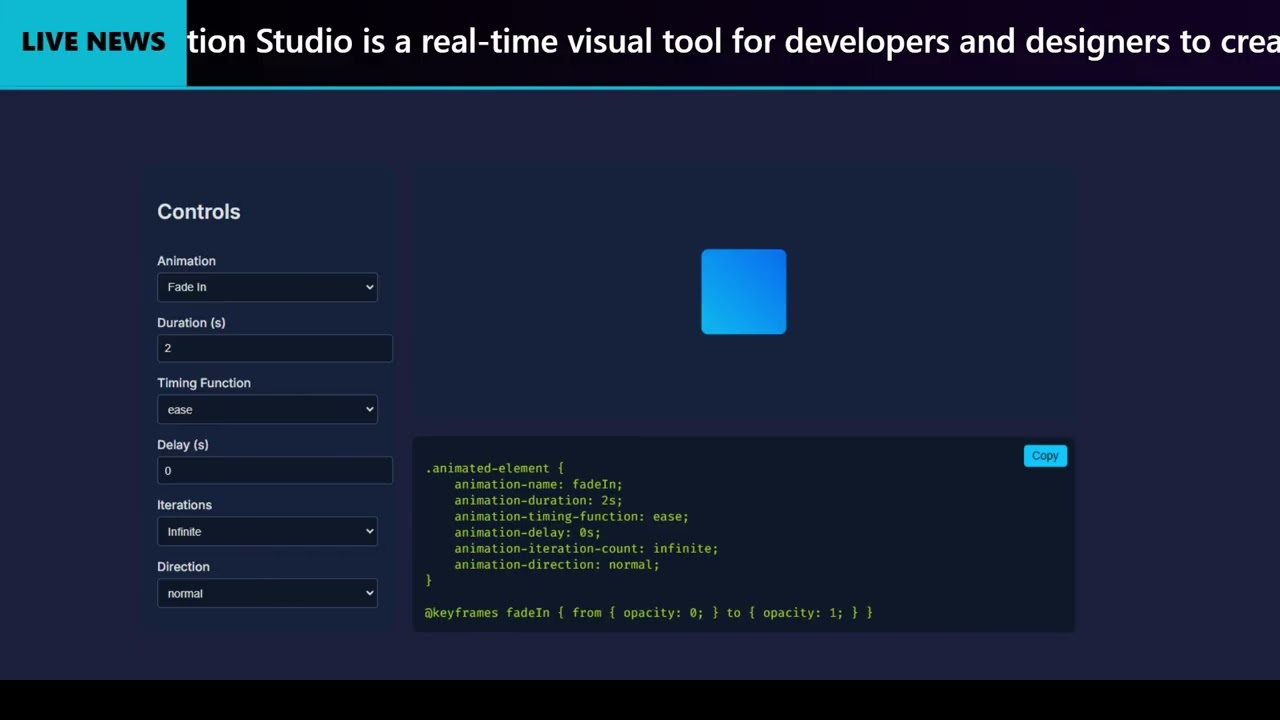Click the 'animation-delay: 0s;' code line
The width and height of the screenshot is (1280, 720).
(527, 532)
